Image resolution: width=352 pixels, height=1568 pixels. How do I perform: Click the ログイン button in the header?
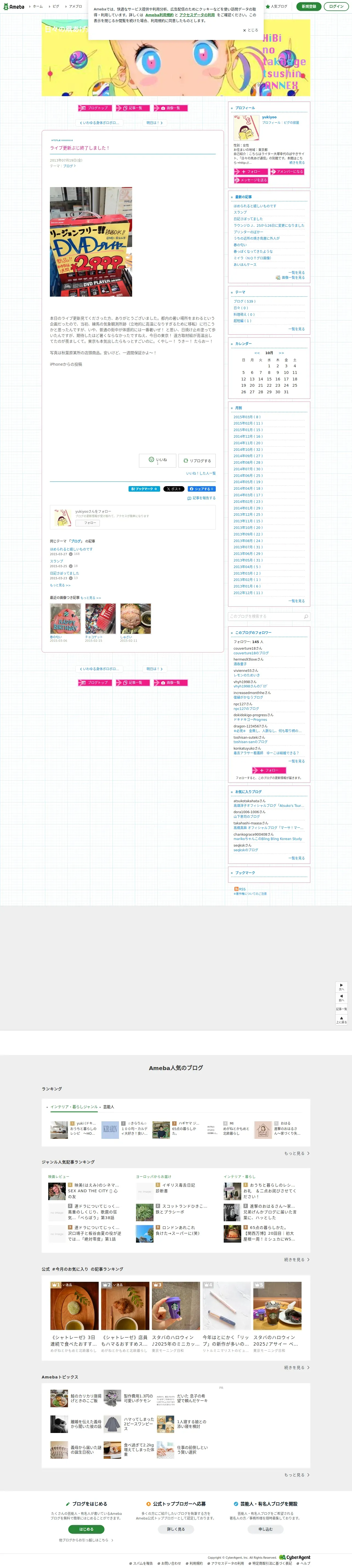click(336, 7)
